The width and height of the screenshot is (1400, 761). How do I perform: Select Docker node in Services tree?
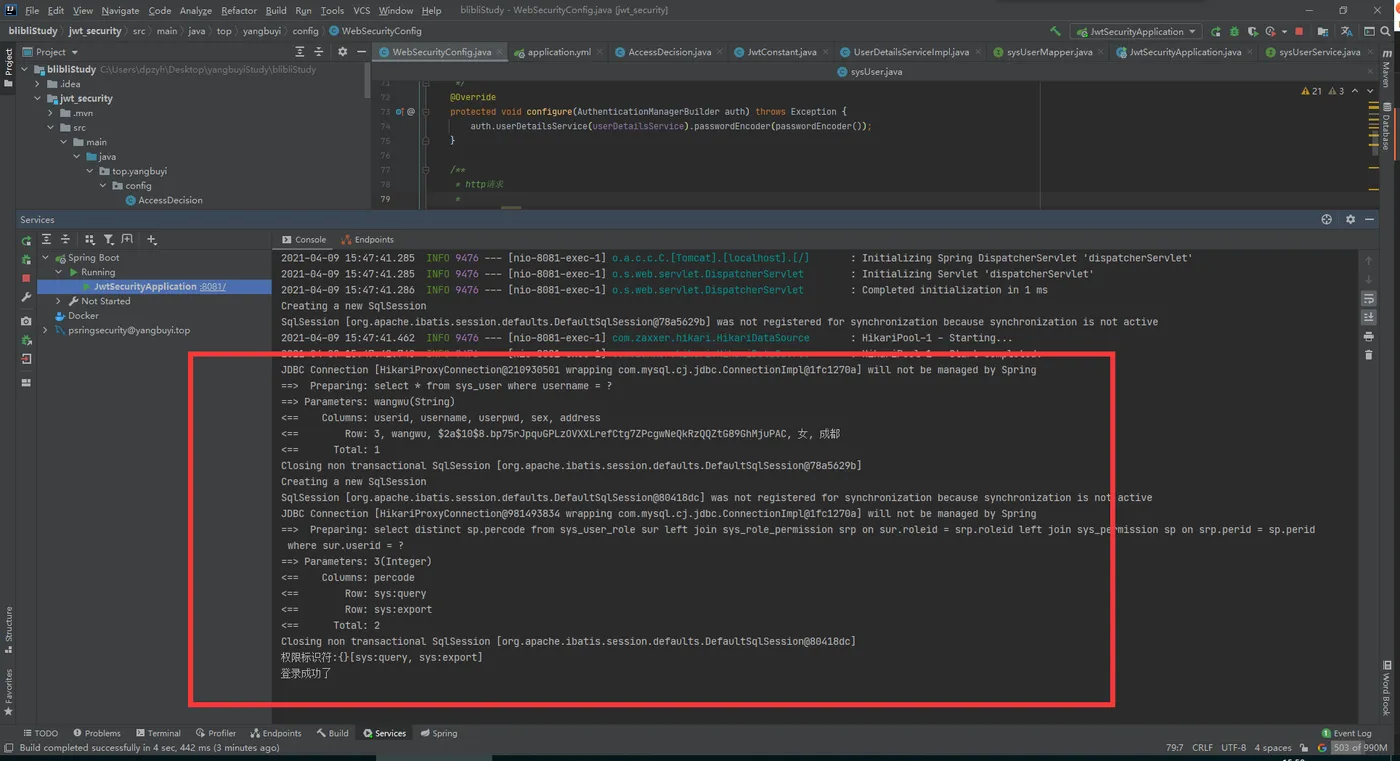pyautogui.click(x=76, y=316)
